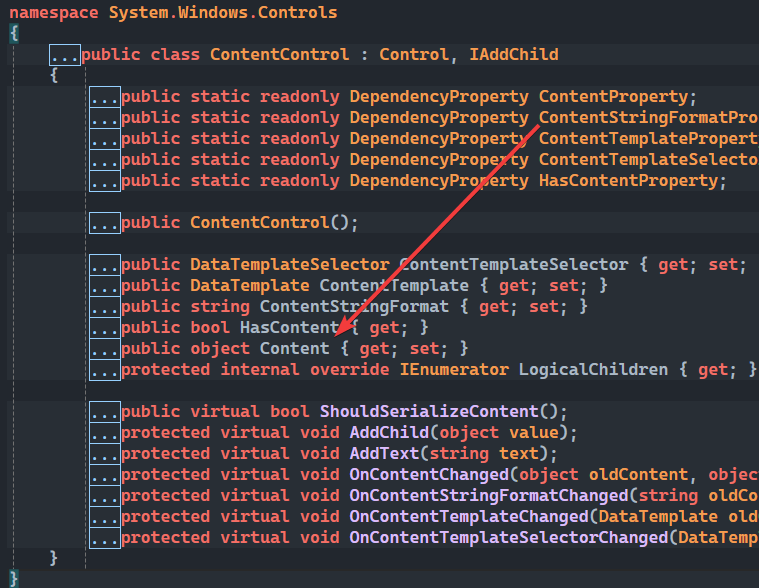This screenshot has height=588, width=759.
Task: Expand collapsed block before ContentTemplateSelectorProperty field
Action: tap(105, 160)
